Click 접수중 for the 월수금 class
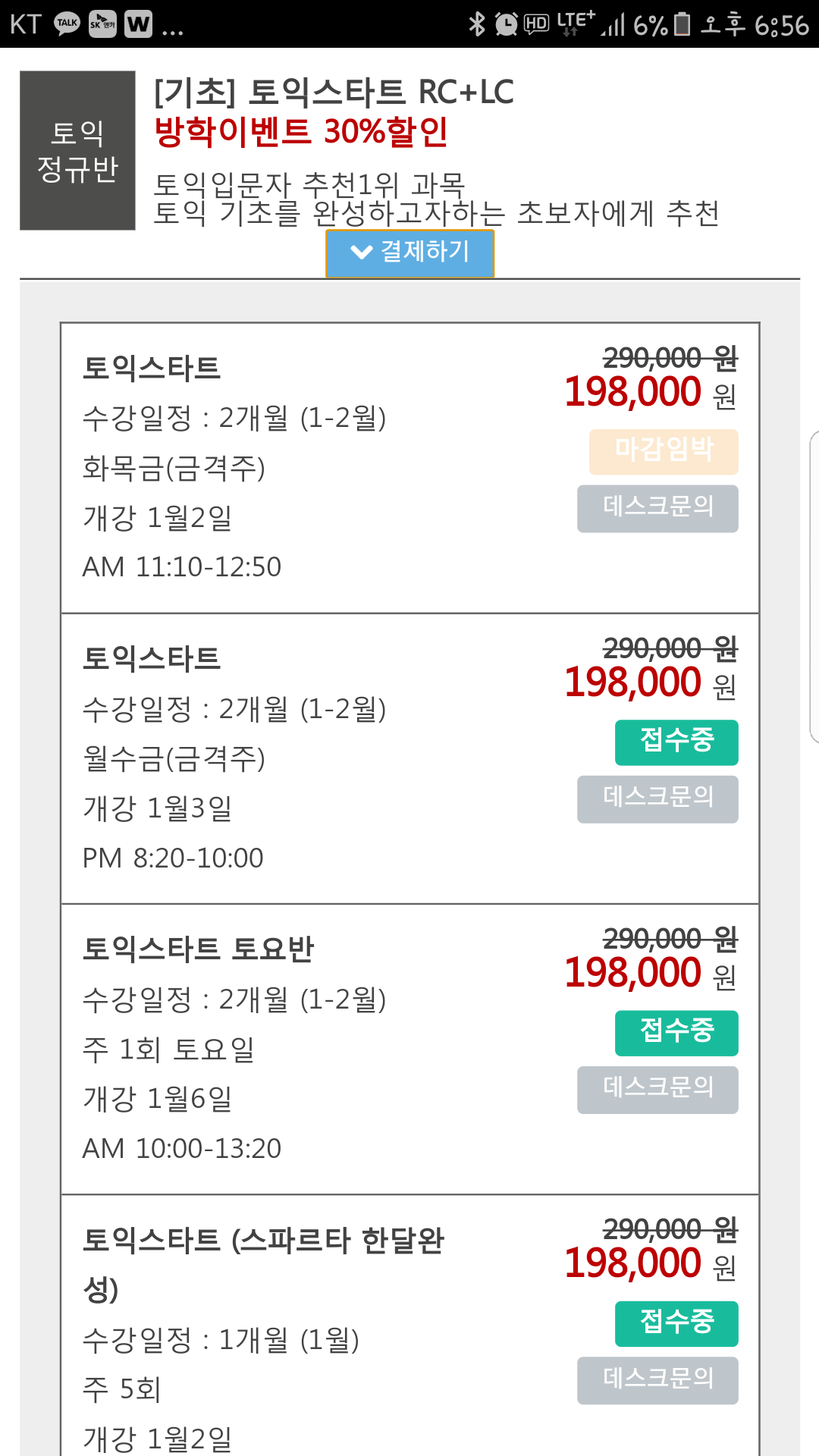819x1456 pixels. click(x=676, y=742)
